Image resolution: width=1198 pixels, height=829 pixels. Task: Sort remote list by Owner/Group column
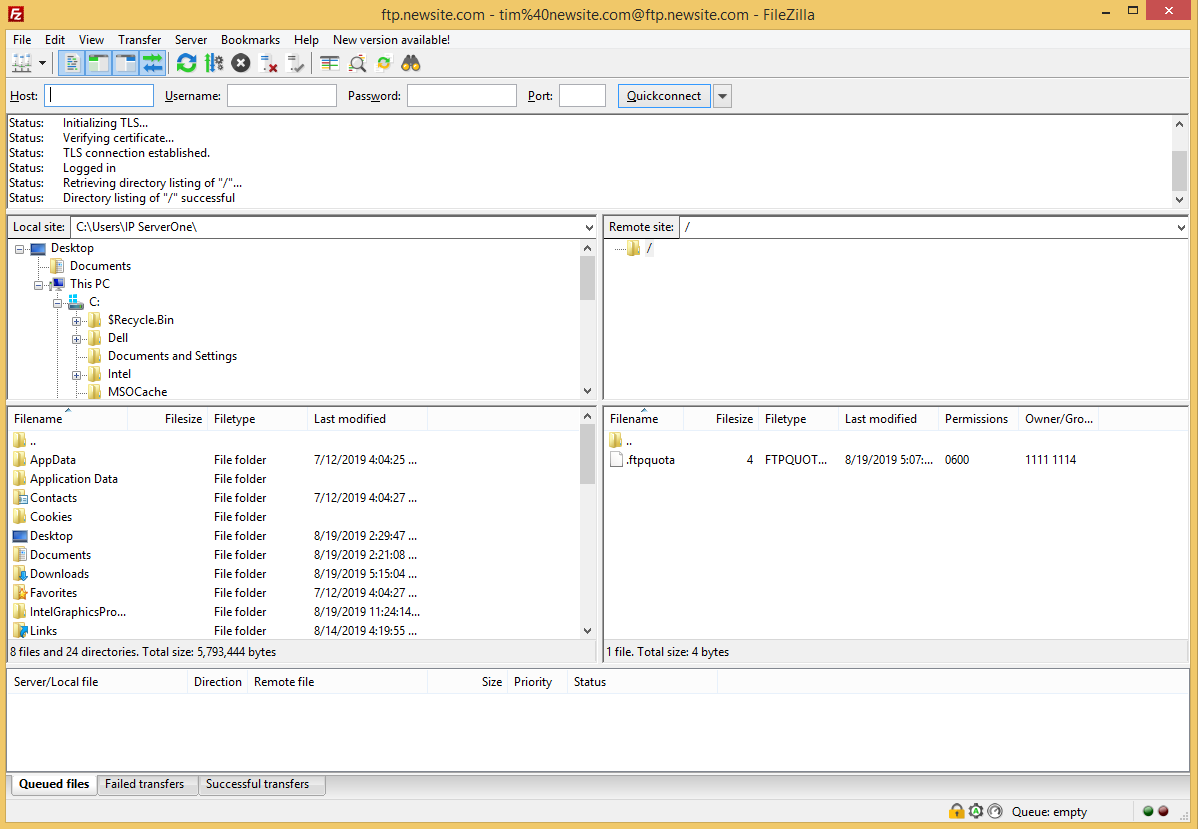(1059, 419)
